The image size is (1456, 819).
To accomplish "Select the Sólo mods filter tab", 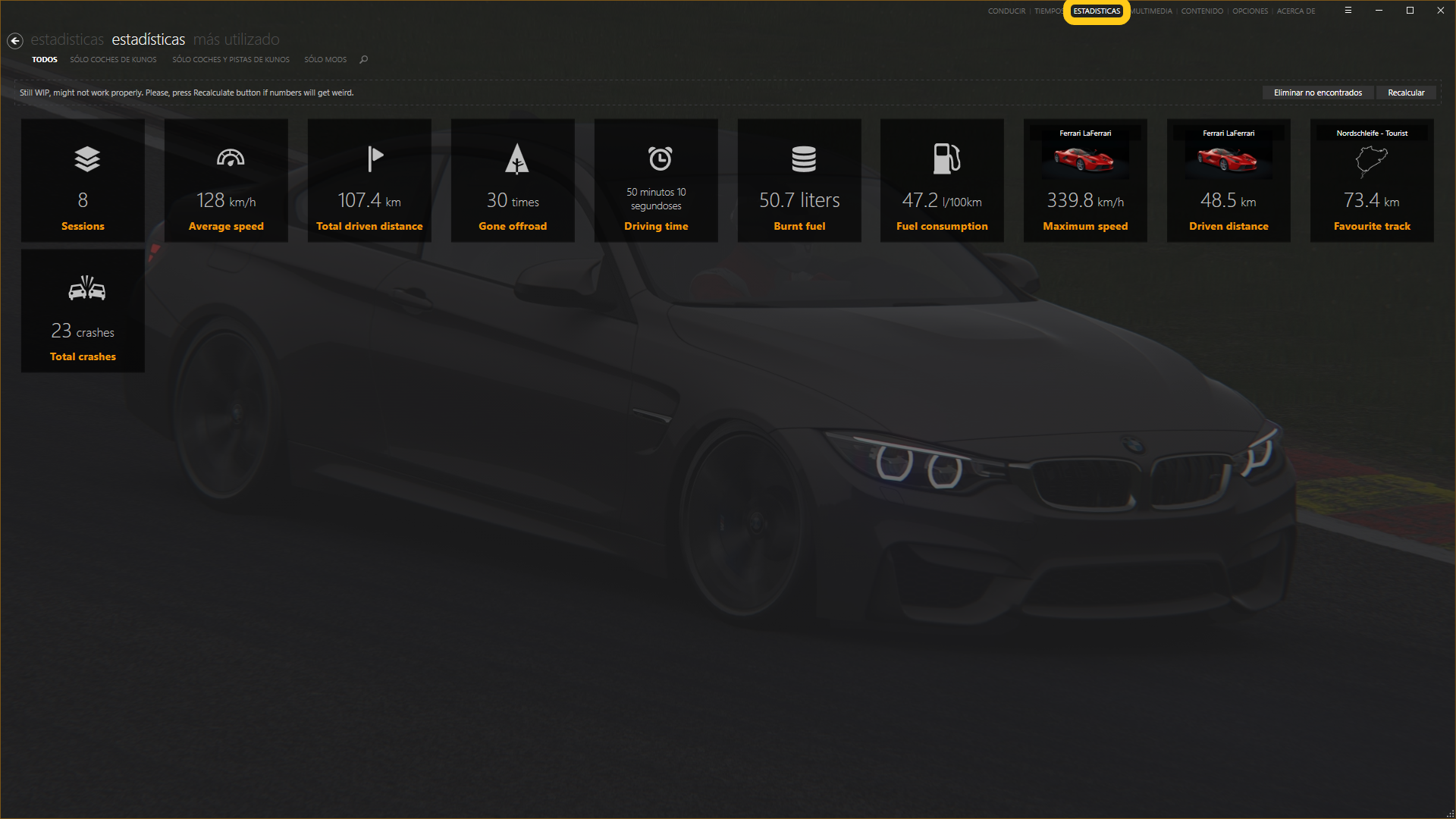I will pyautogui.click(x=325, y=59).
